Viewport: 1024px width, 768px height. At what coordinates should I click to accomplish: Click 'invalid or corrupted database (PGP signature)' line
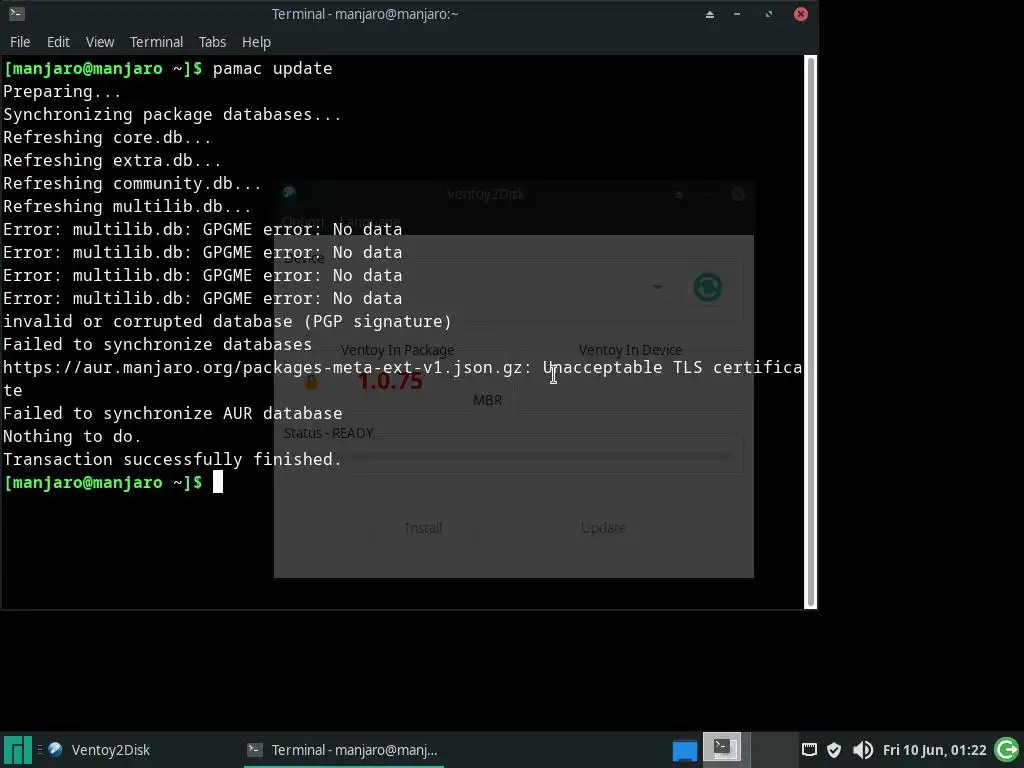click(227, 321)
